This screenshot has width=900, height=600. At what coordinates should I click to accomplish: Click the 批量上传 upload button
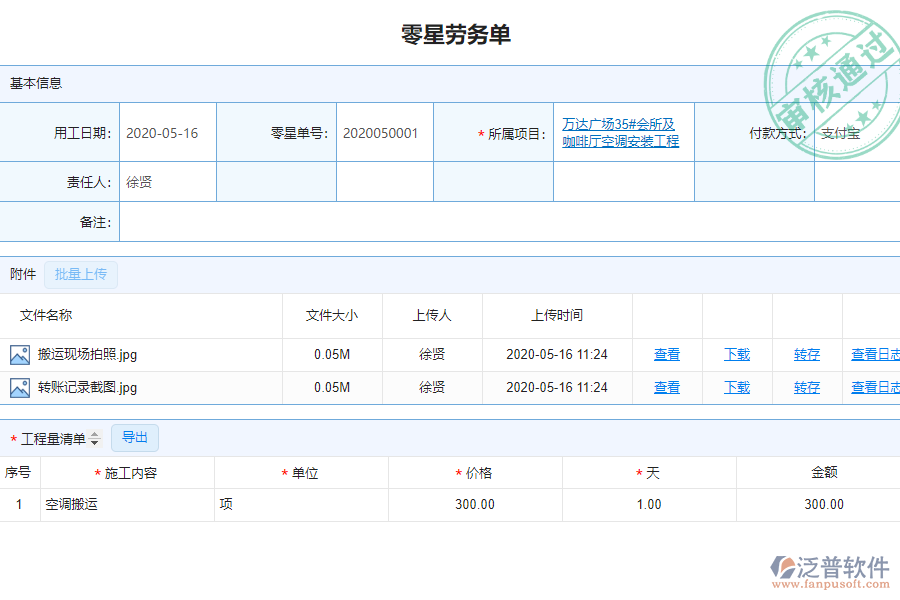(80, 274)
